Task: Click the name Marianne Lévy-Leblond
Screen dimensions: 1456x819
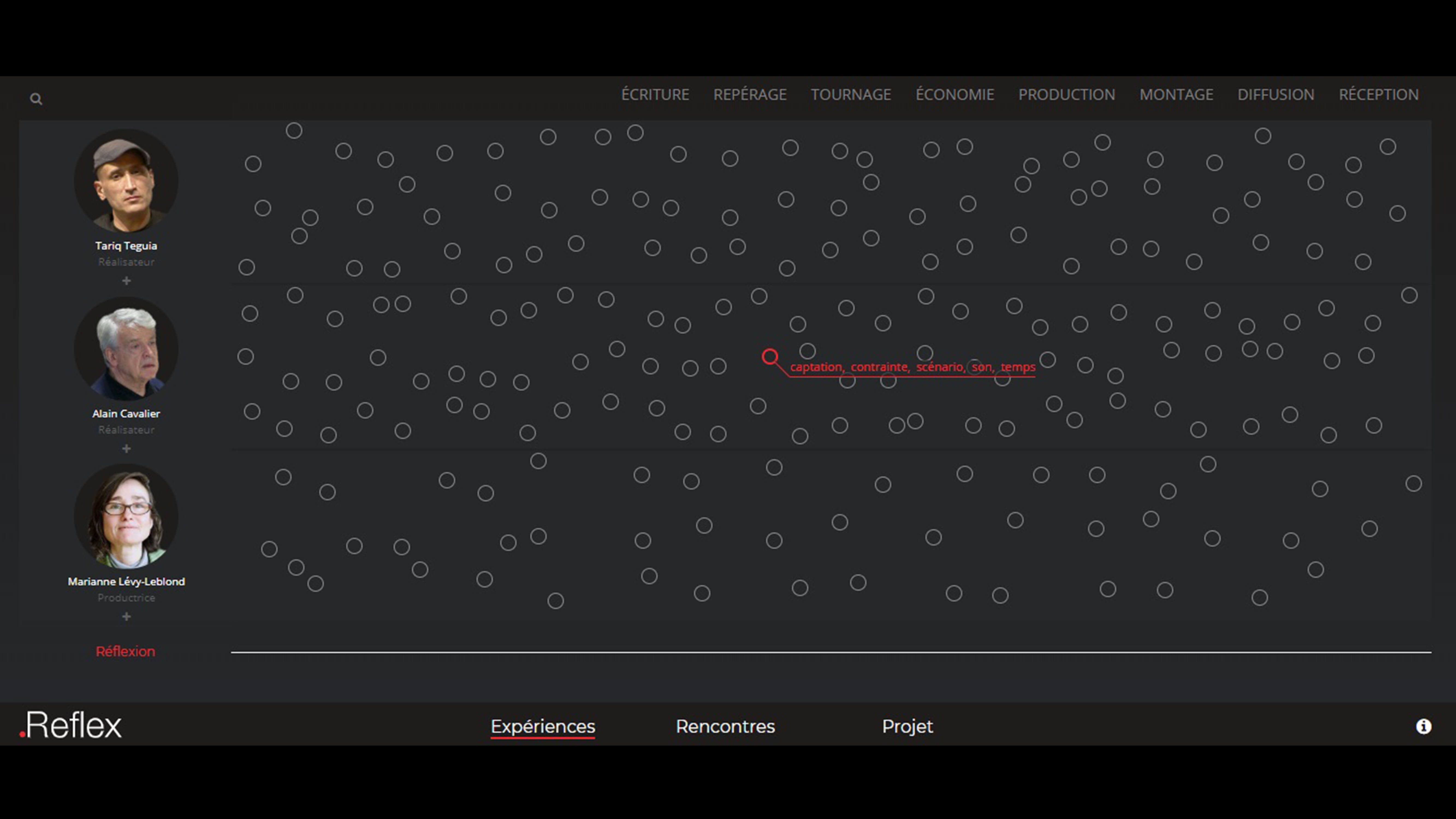Action: click(x=126, y=581)
